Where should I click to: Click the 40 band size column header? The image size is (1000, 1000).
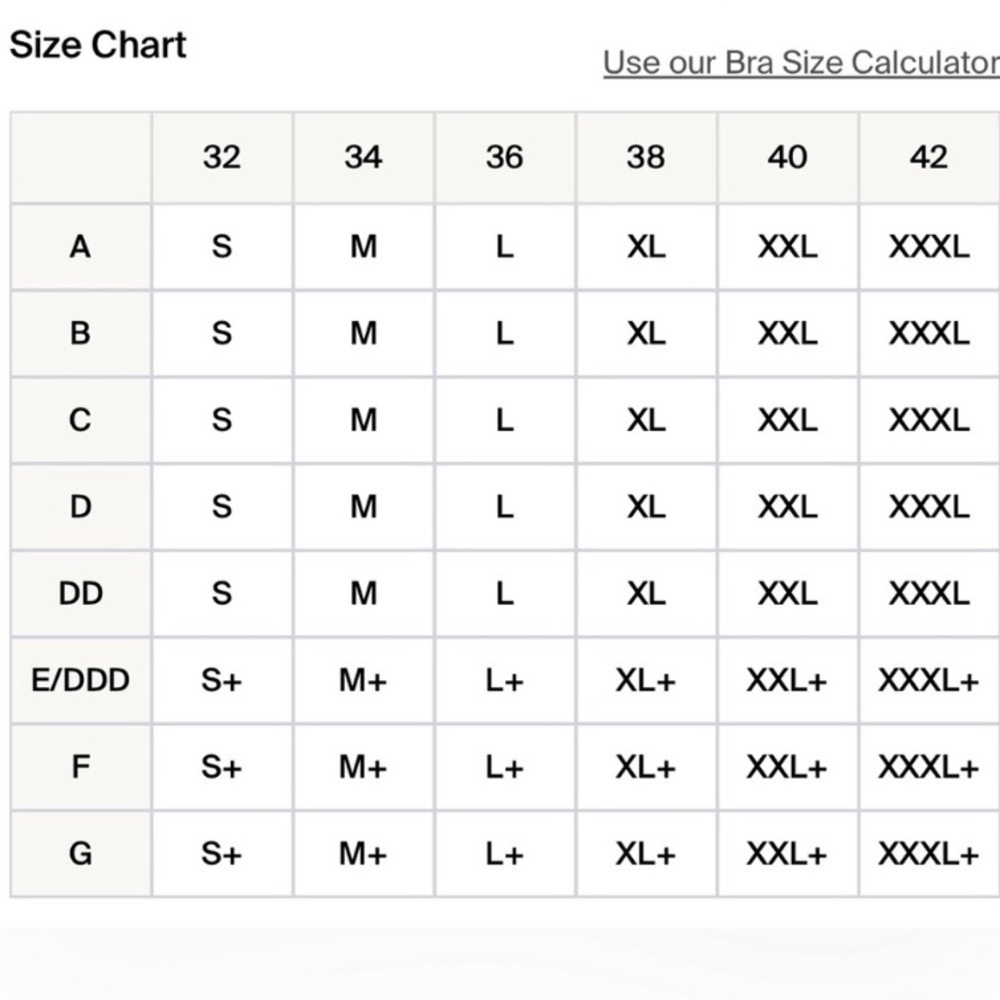[x=788, y=158]
